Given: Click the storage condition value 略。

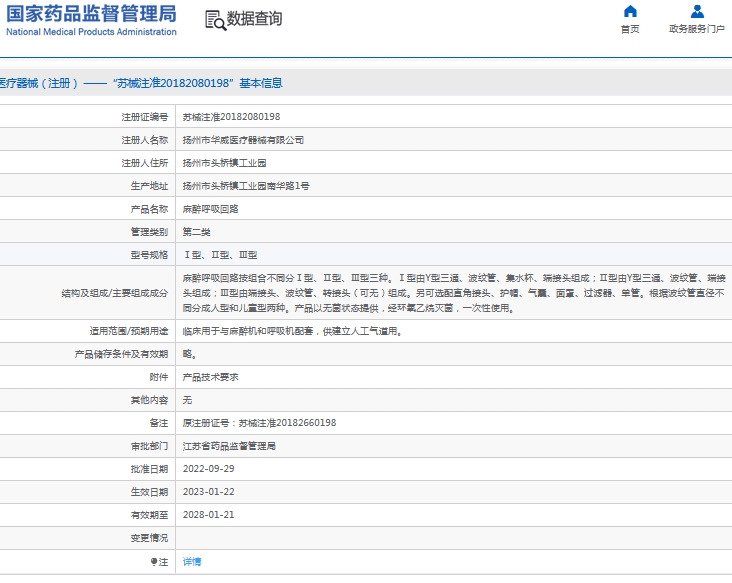Looking at the screenshot, I should coord(190,354).
